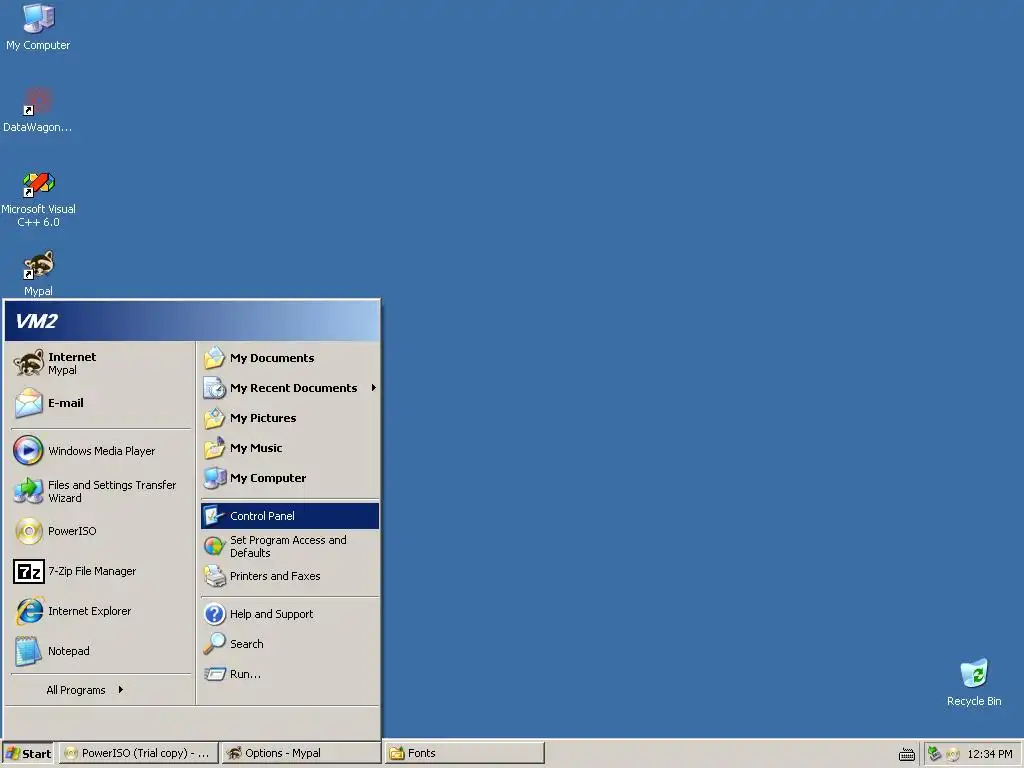Select Microsoft Visual C++ 6.0 desktop shortcut

pyautogui.click(x=38, y=199)
